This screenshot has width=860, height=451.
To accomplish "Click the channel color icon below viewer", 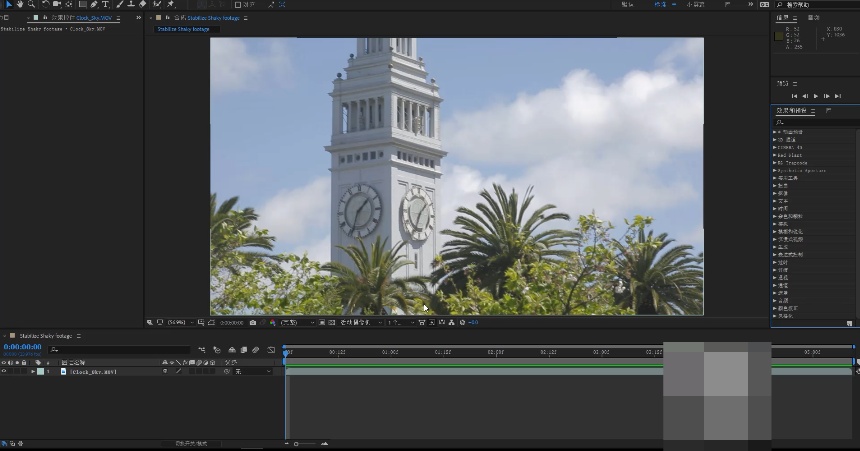I will (271, 322).
